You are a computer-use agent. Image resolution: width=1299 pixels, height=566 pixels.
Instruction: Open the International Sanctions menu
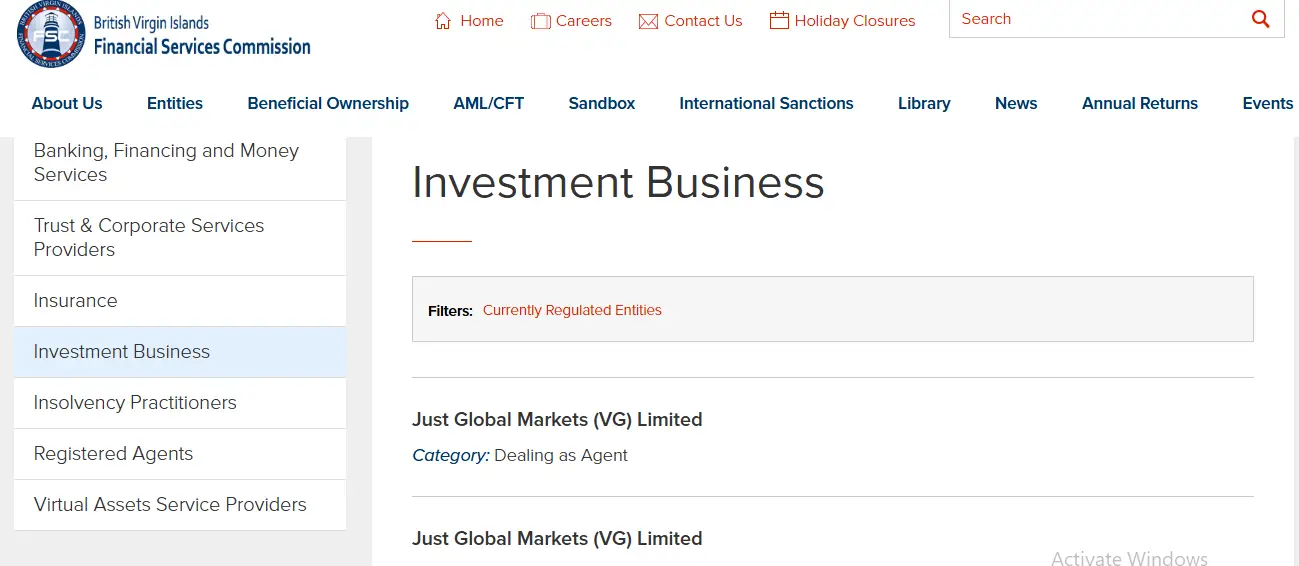click(766, 103)
